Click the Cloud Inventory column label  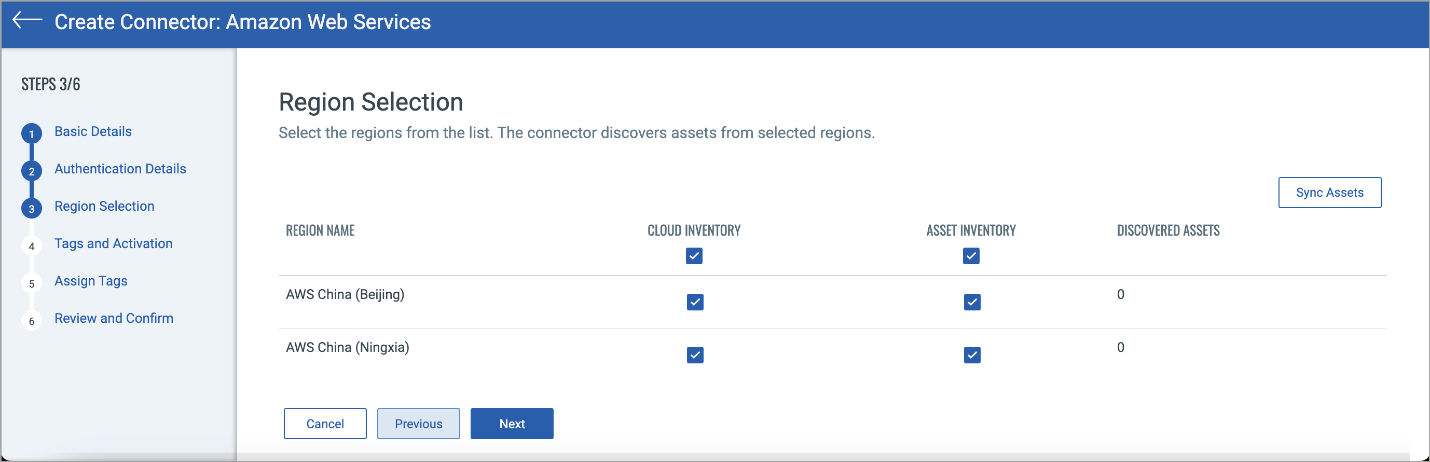pyautogui.click(x=694, y=231)
